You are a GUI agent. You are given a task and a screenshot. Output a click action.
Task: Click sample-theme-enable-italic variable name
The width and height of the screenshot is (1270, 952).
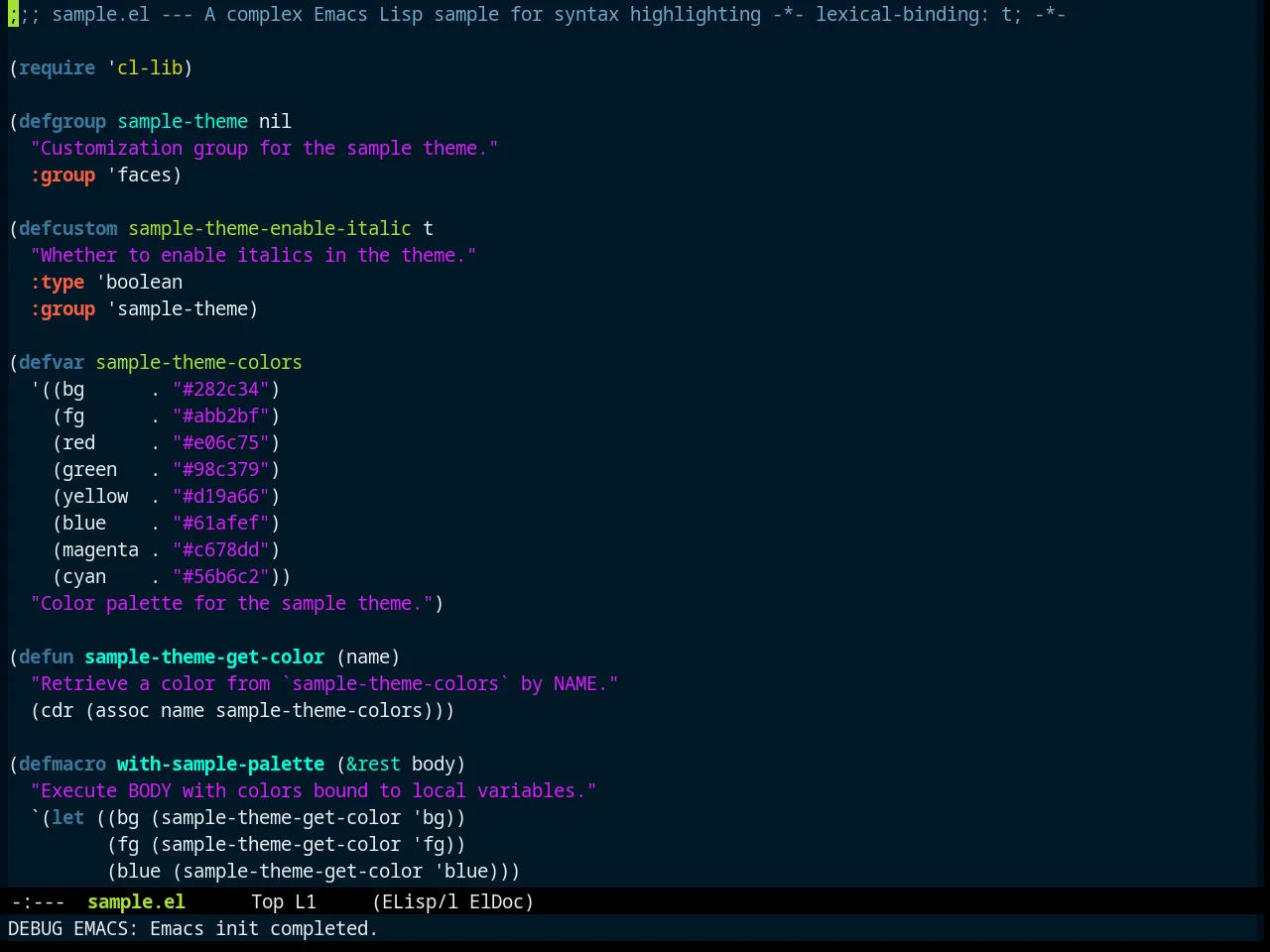pos(270,228)
